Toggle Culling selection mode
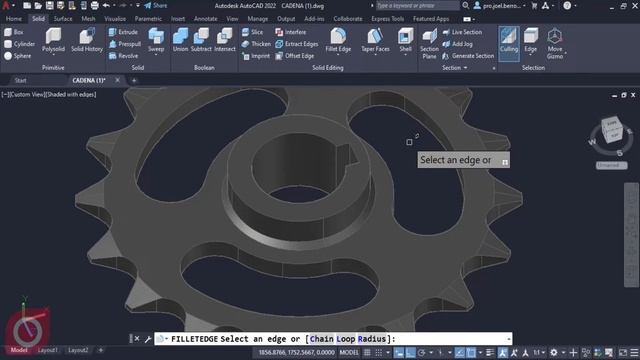The image size is (640, 360). pos(509,43)
